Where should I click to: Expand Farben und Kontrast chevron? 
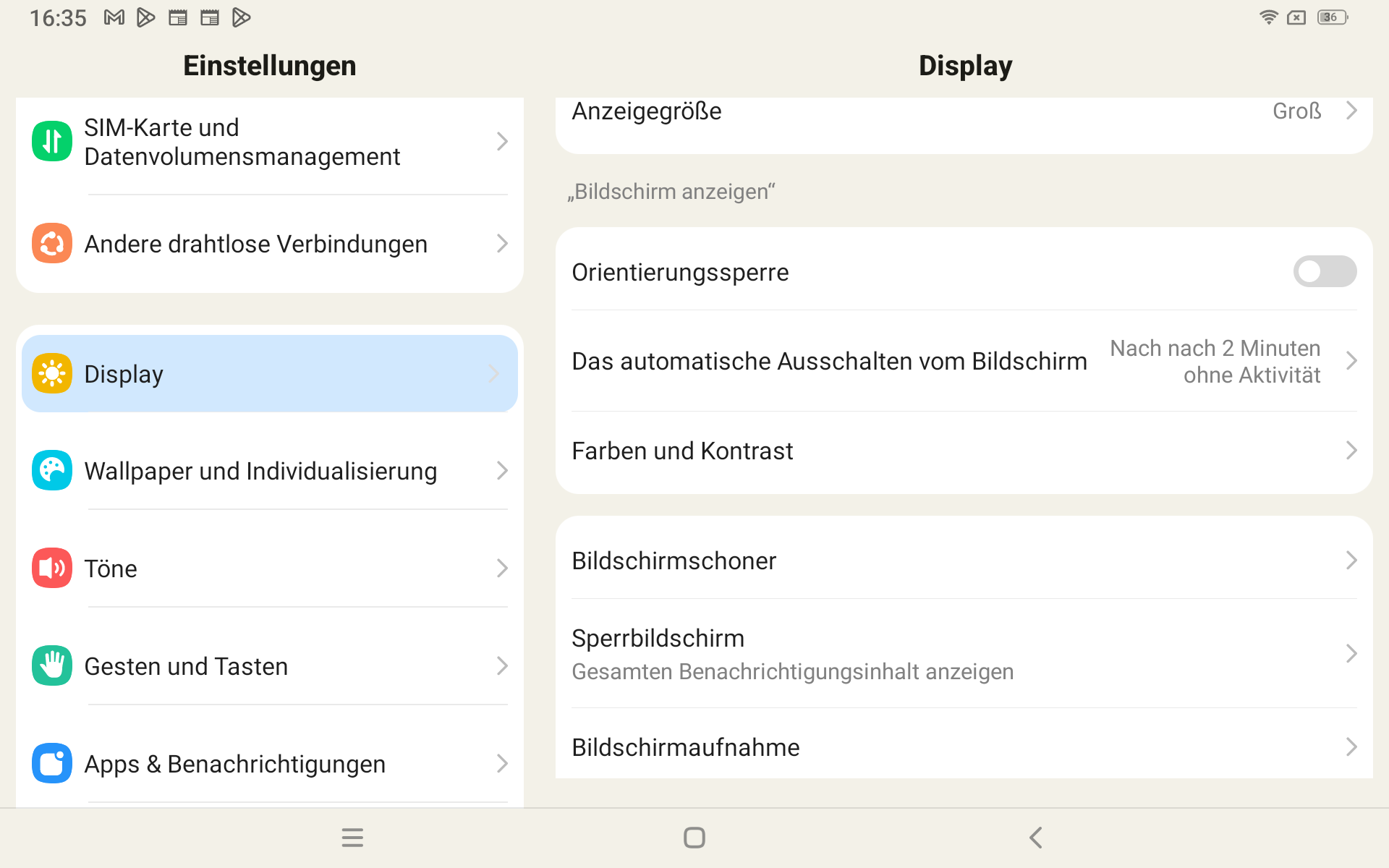coord(1351,451)
